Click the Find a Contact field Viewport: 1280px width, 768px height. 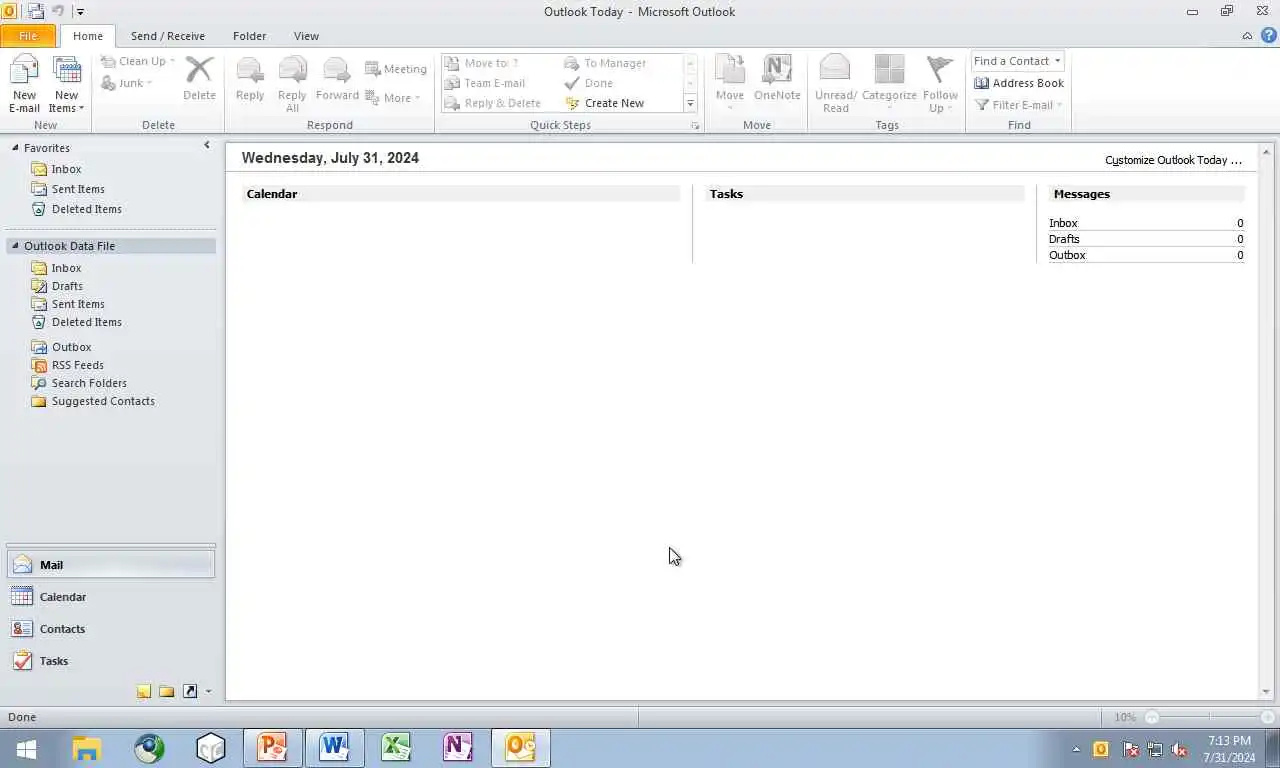[x=1017, y=61]
